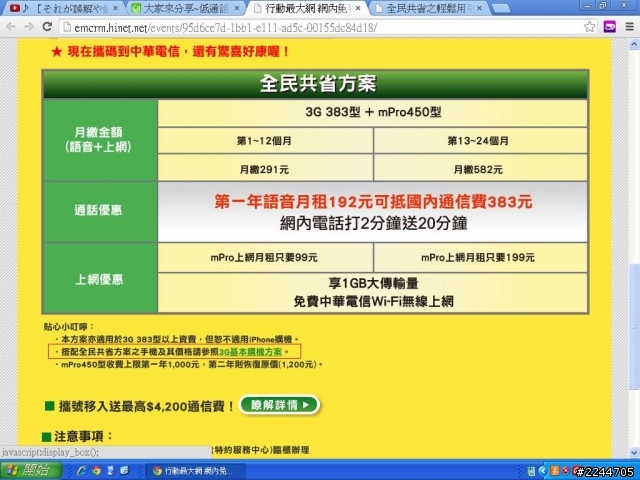Click the vertical scrollbar thumb

[x=634, y=326]
